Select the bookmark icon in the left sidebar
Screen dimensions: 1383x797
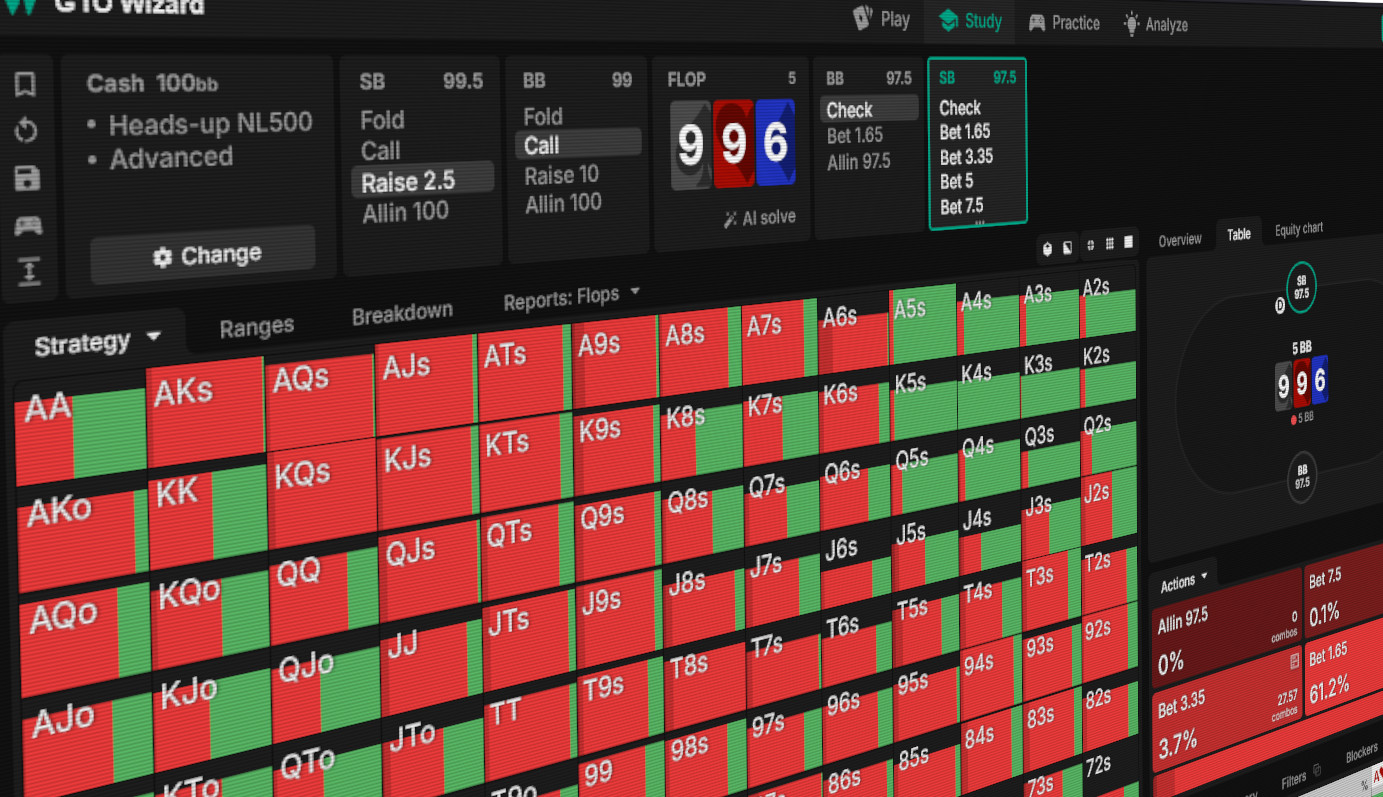point(27,84)
